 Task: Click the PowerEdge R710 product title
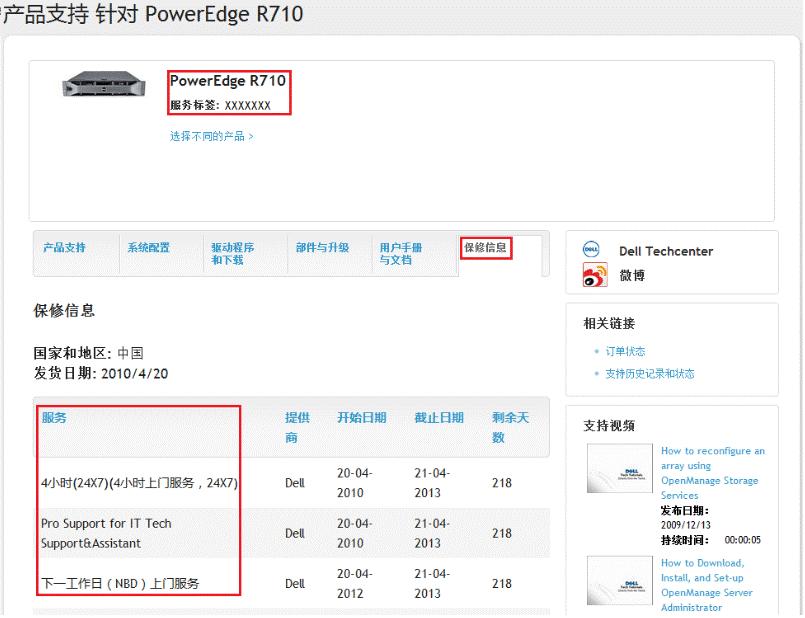[227, 81]
